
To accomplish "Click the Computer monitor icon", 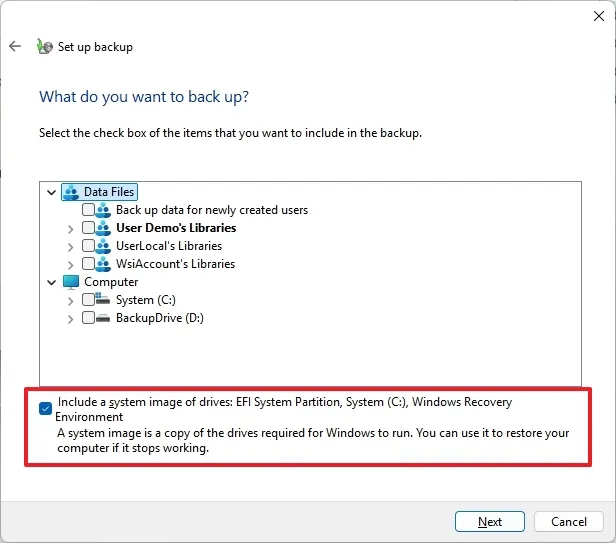I will click(x=71, y=282).
